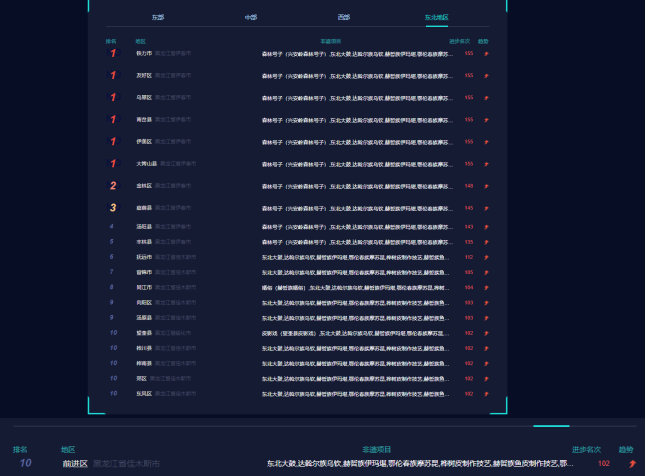The height and width of the screenshot is (476, 645).
Task: Click the rank 2 badge beside 金林区
Action: 113,186
